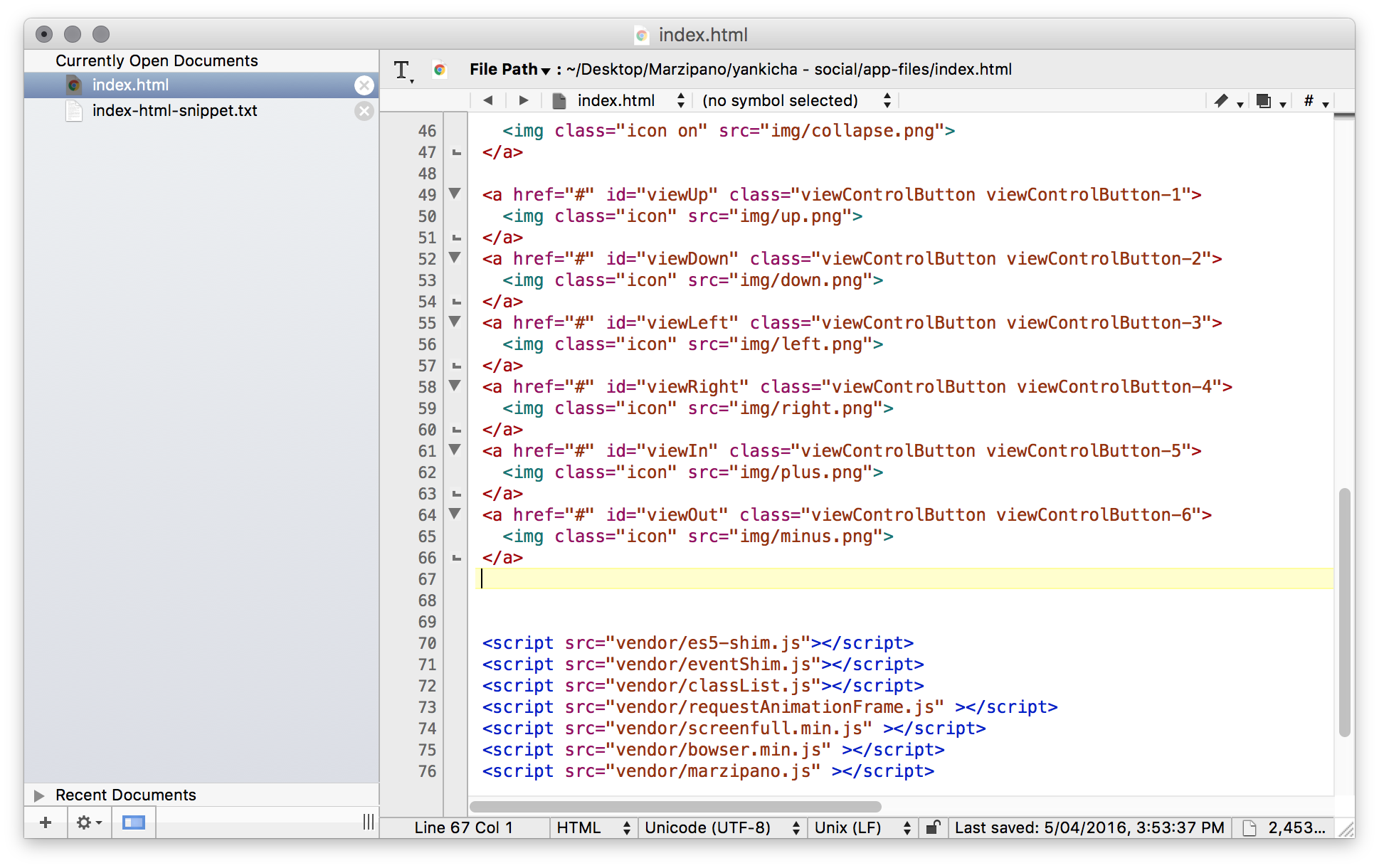
Task: Click the fold end marker at line 51
Action: (457, 238)
